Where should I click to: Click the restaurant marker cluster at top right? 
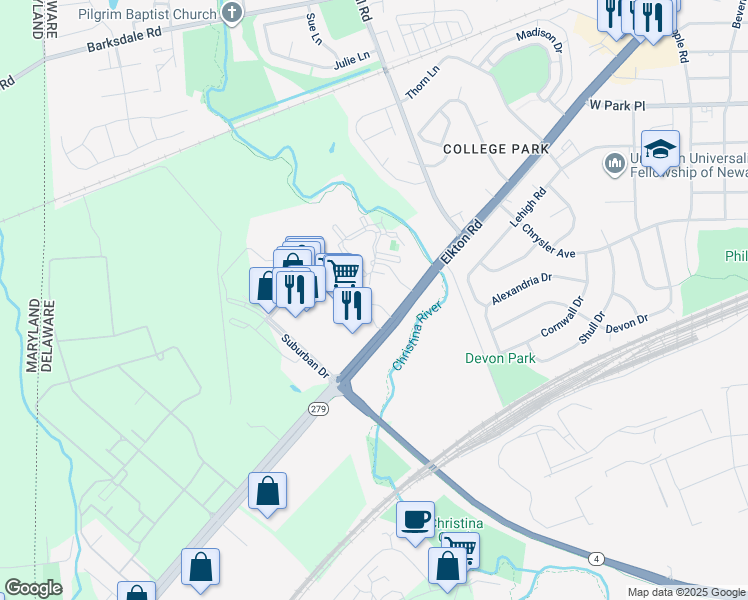coord(654,19)
